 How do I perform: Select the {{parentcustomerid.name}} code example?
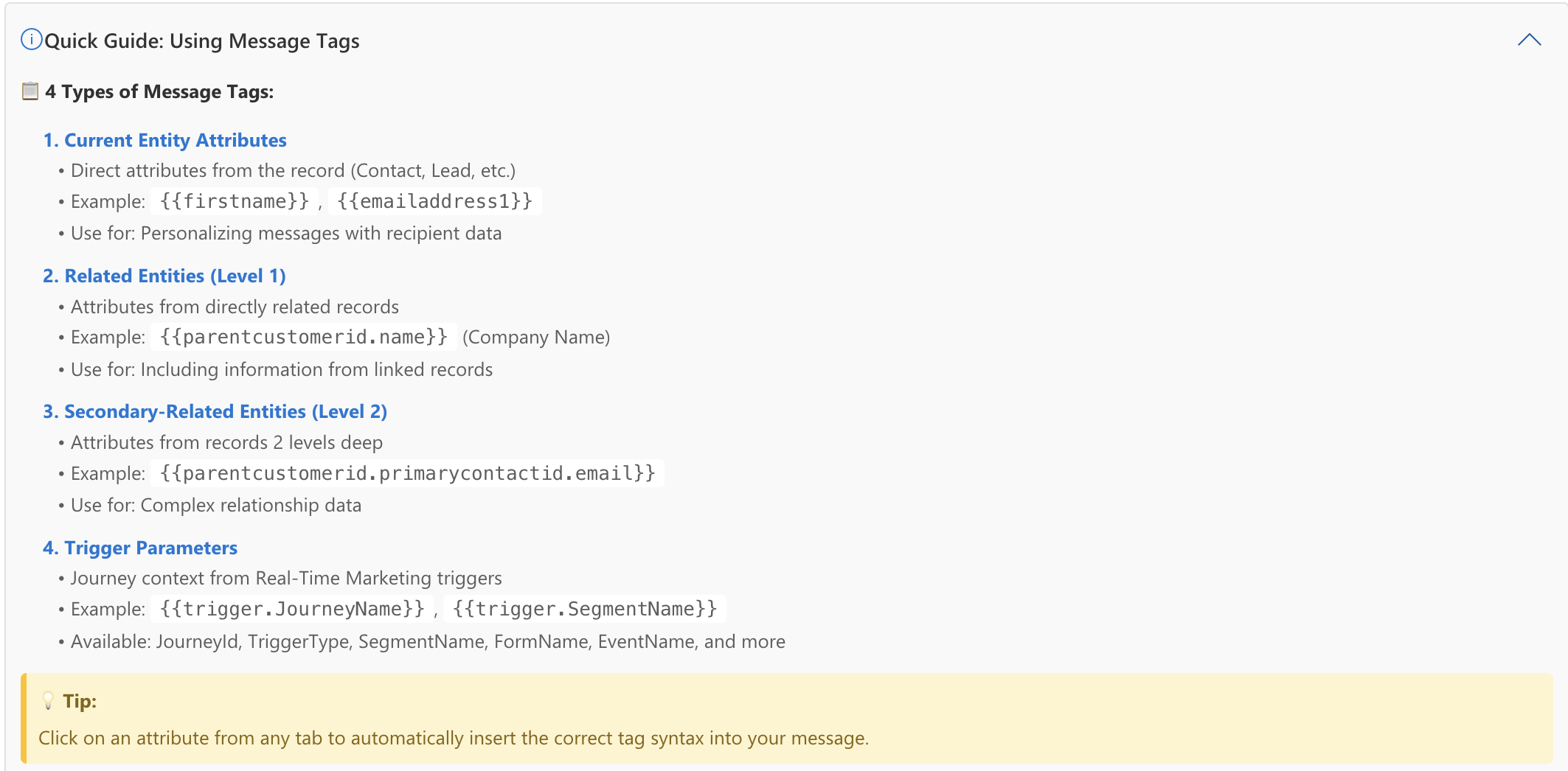(304, 337)
